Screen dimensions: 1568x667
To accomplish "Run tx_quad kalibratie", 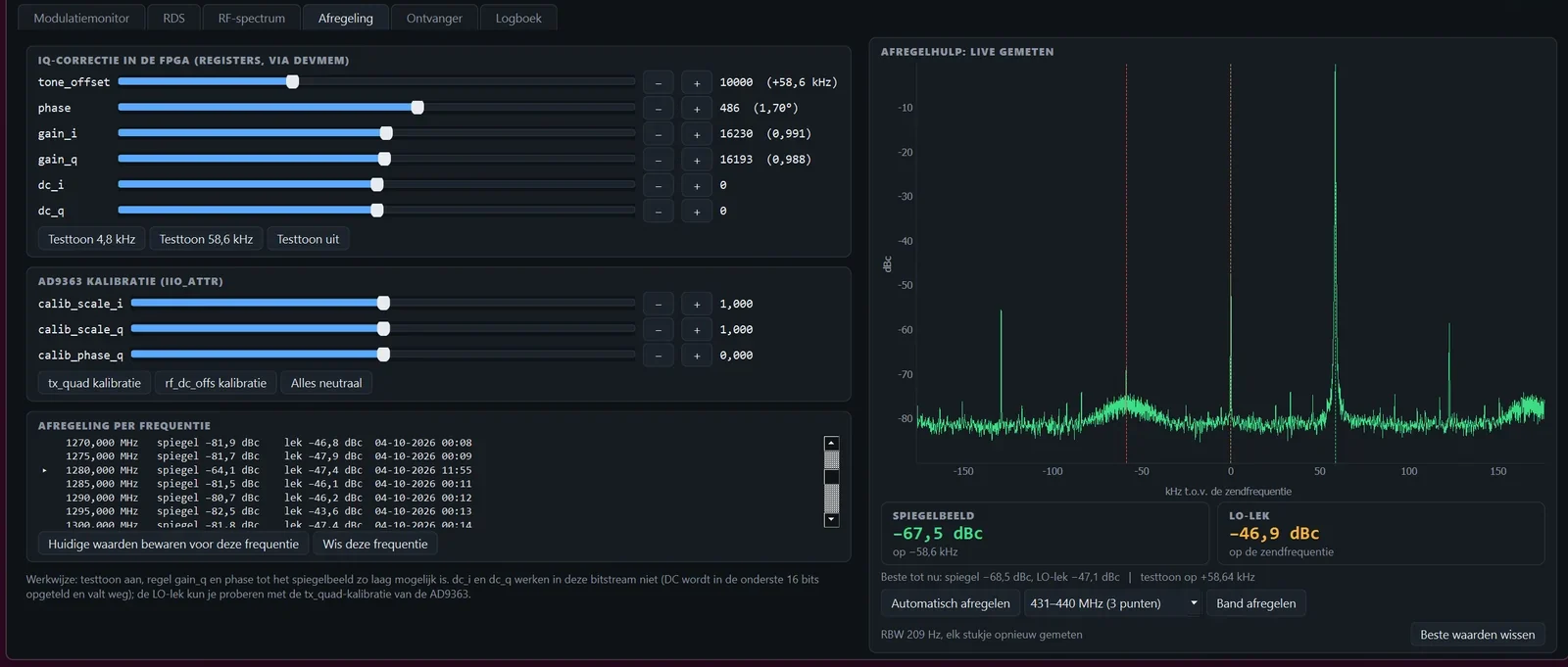I will (94, 383).
